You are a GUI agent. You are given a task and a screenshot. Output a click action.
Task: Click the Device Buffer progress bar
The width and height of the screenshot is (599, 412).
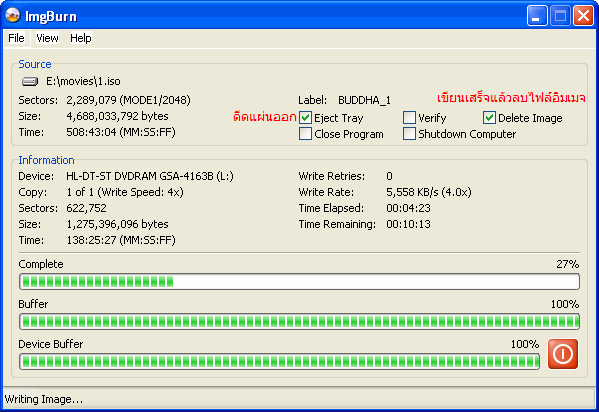click(279, 362)
